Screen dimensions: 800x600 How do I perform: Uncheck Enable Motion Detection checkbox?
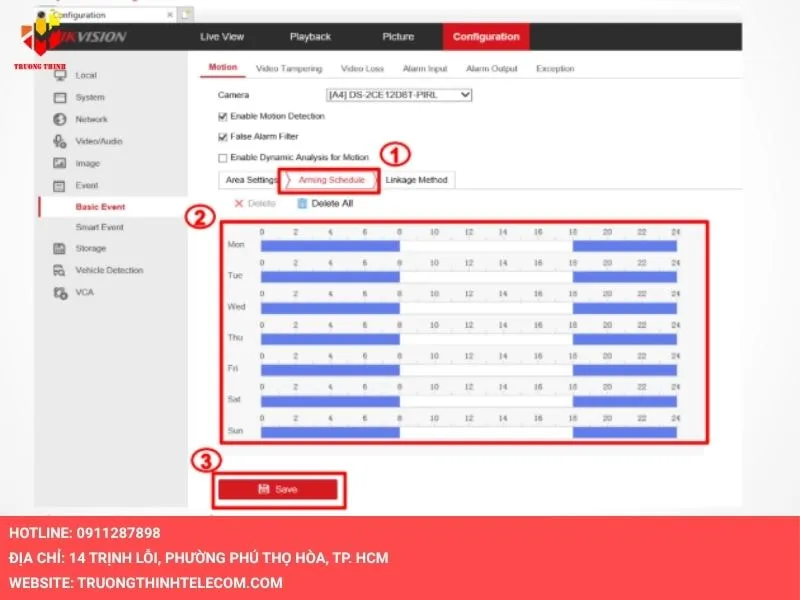pos(222,116)
